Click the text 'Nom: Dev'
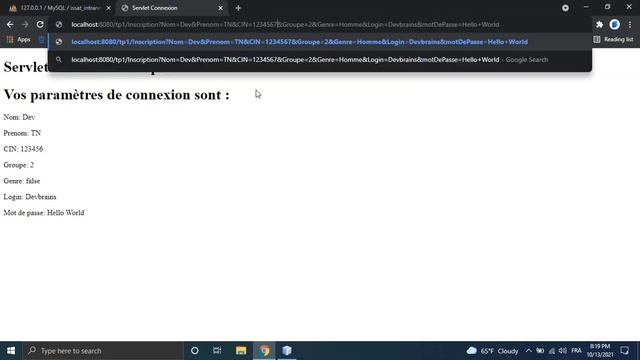The height and width of the screenshot is (360, 640). click(19, 118)
